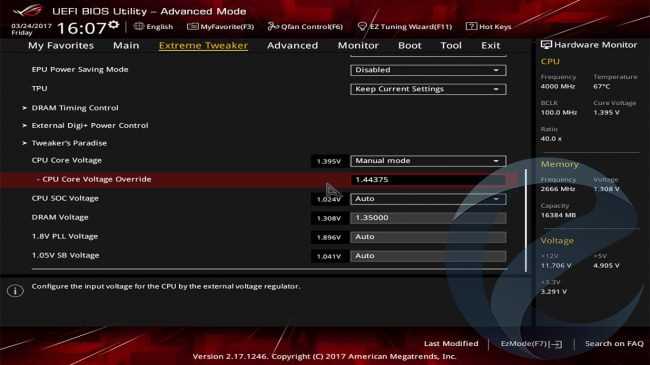Viewport: 650px width, 365px height.
Task: Click the 67°C temperature value
Action: [x=601, y=86]
